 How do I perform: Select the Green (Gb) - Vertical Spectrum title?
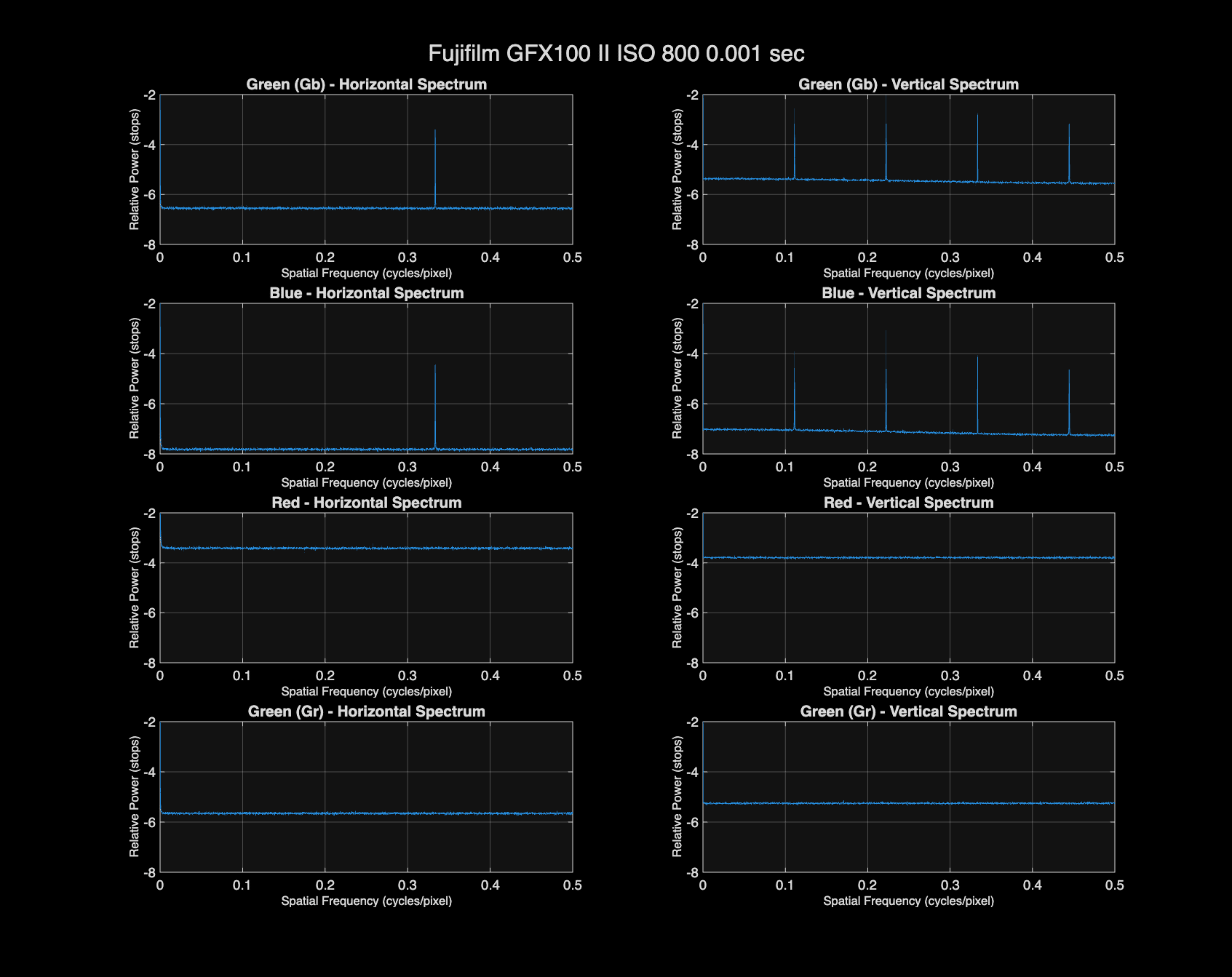[x=908, y=84]
